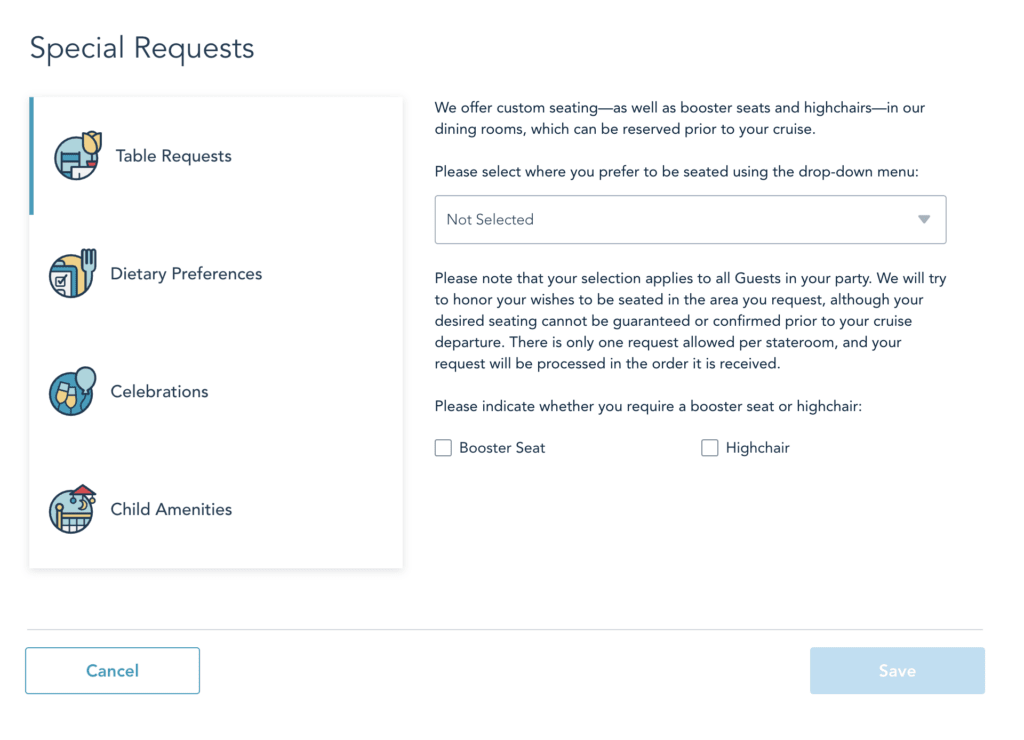Click the Highchair label text
Viewport: 1024px width, 740px height.
(757, 448)
